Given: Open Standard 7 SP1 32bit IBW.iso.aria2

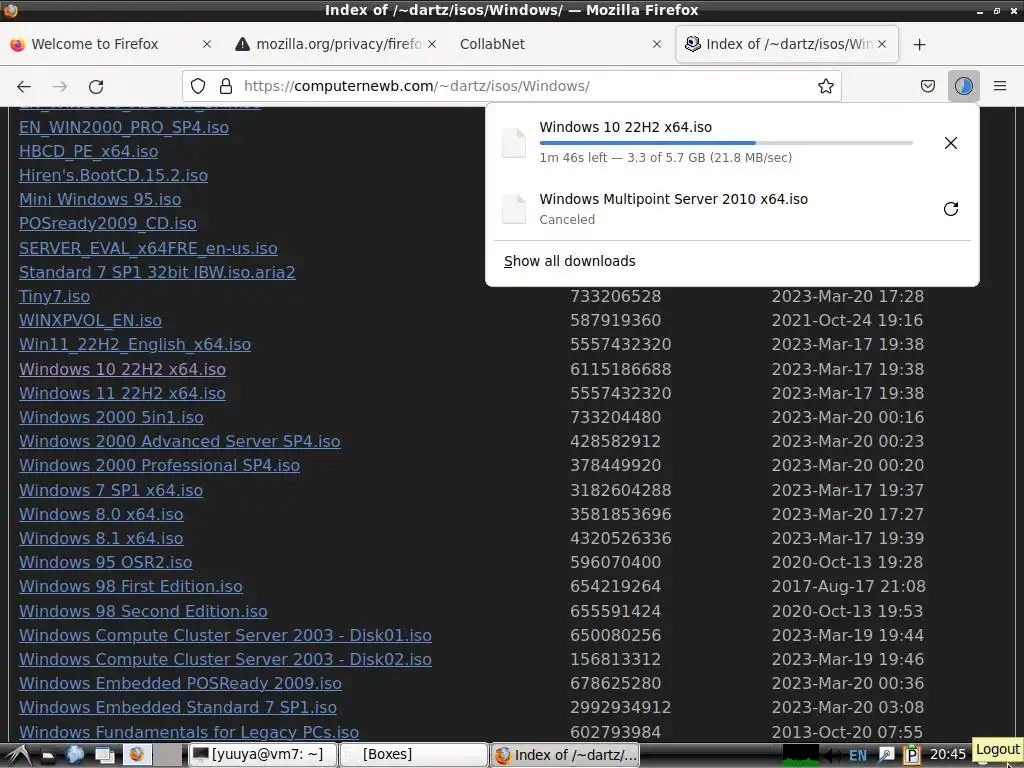Looking at the screenshot, I should [x=157, y=272].
